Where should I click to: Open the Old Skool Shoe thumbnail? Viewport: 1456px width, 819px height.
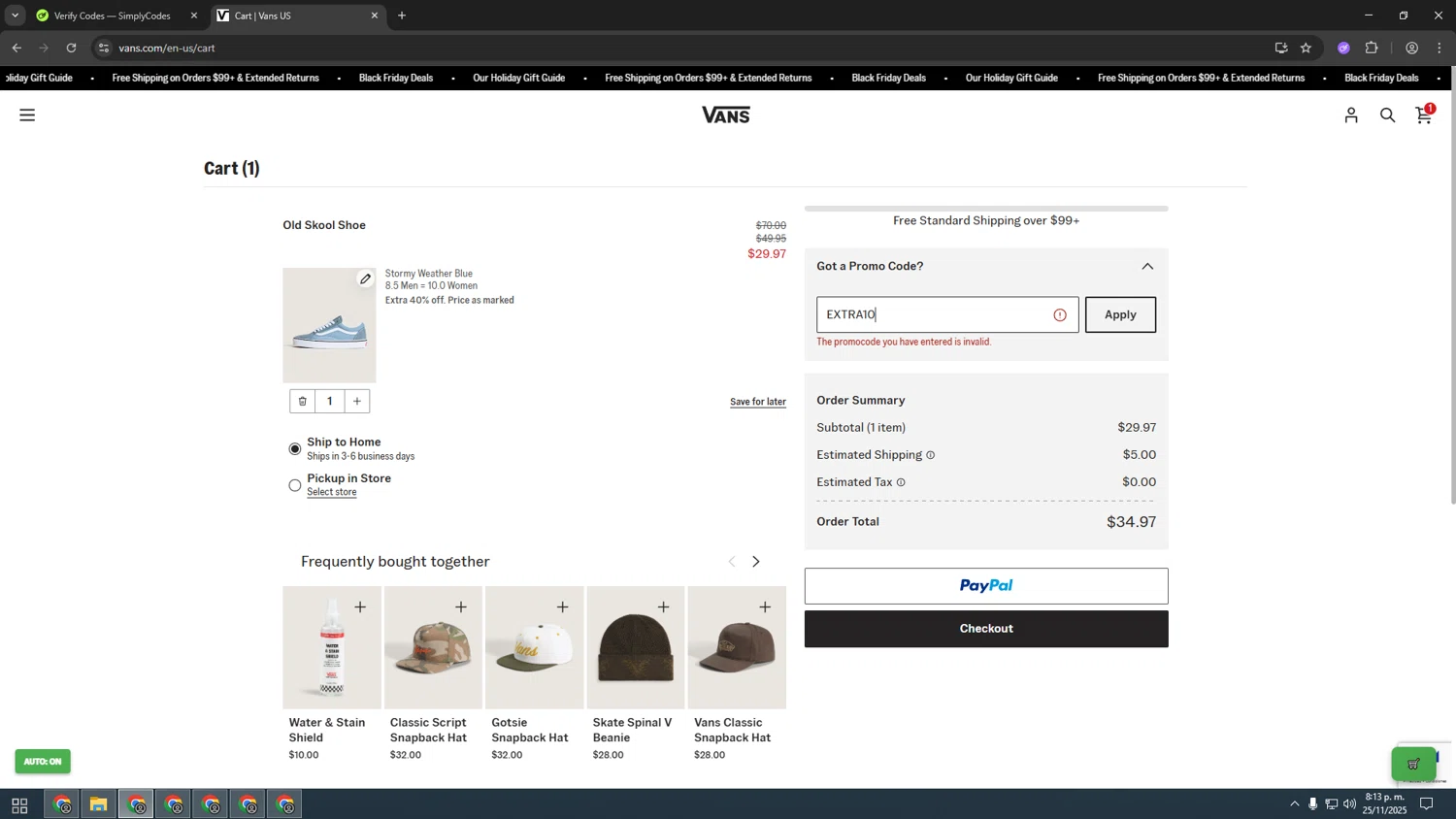(x=329, y=326)
